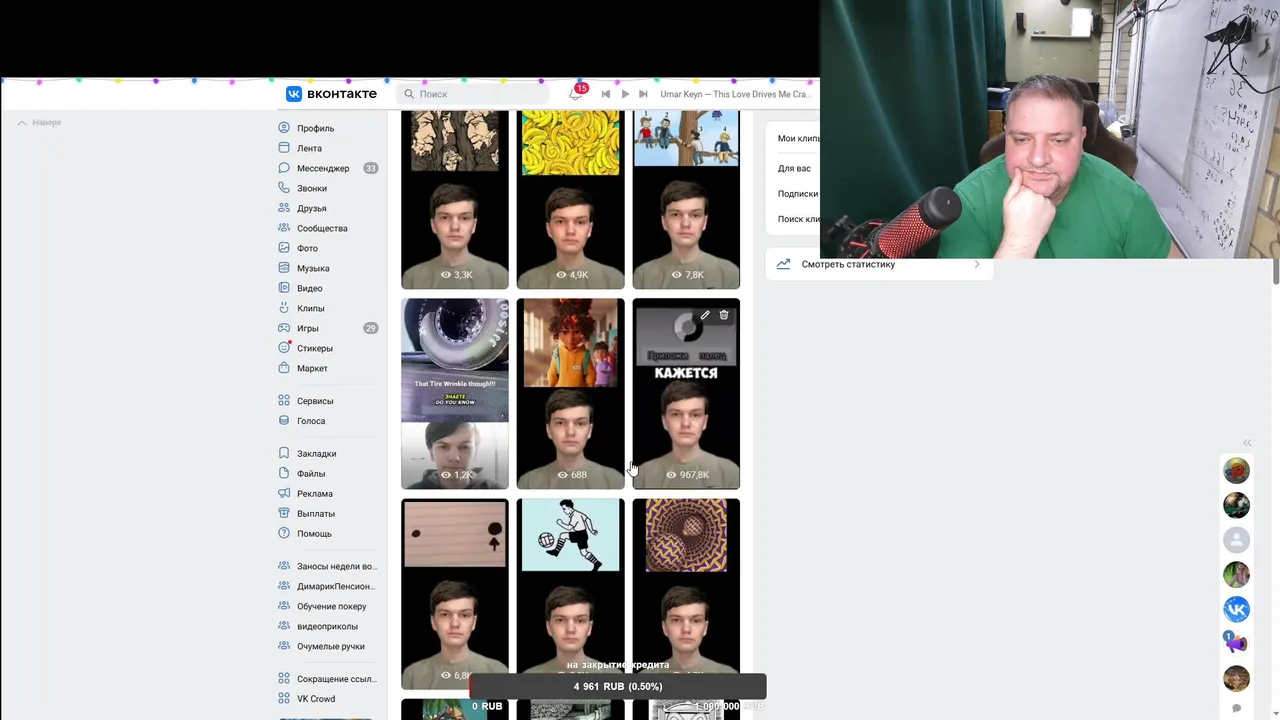1280x720 pixels.
Task: Open the optical illusion spiral clip
Action: click(686, 594)
